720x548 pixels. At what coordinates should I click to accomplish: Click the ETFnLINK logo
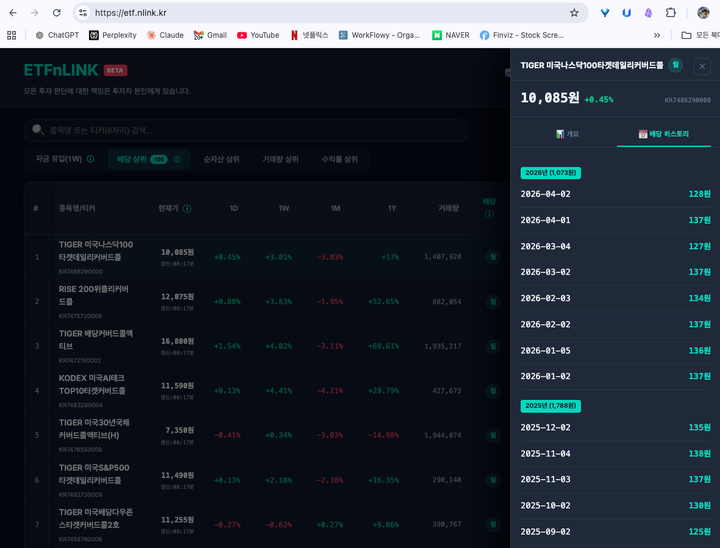pos(61,71)
